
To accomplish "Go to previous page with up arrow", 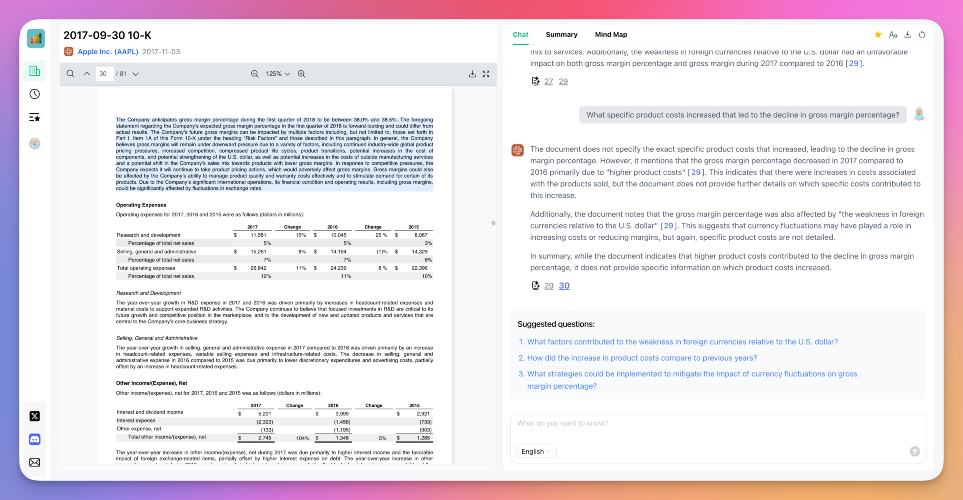I will pos(87,74).
